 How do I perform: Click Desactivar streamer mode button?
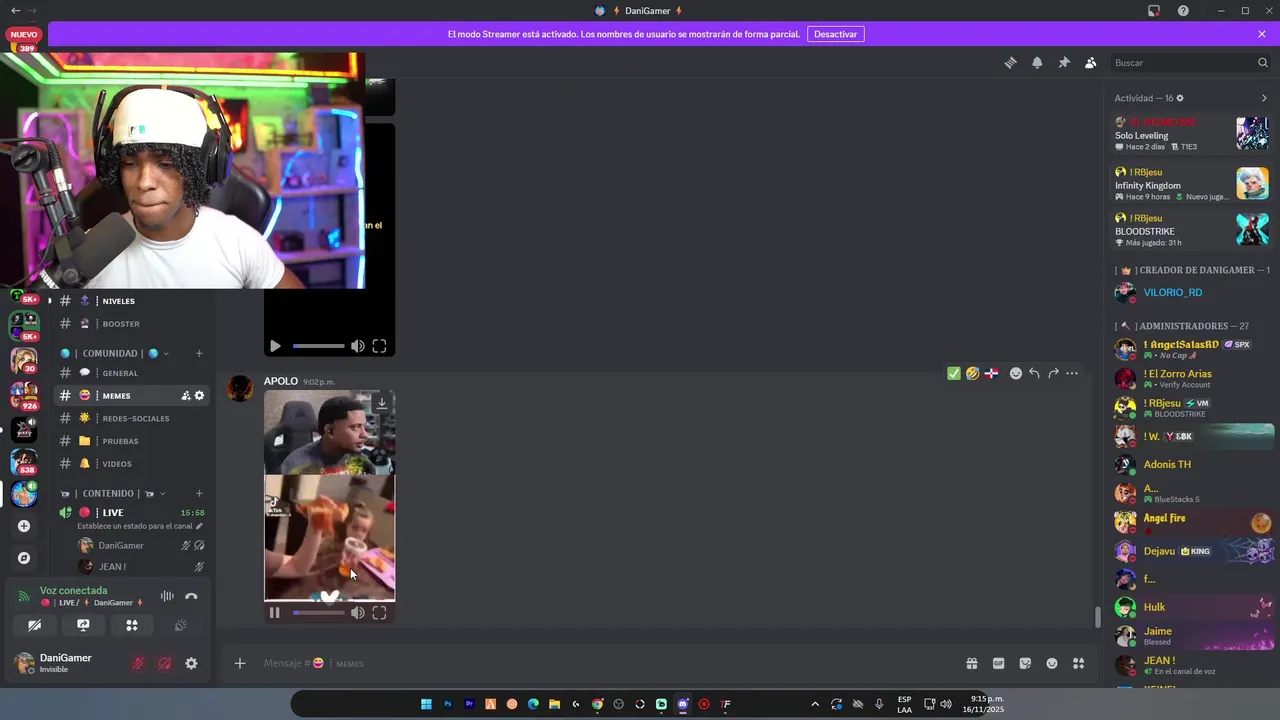tap(835, 34)
